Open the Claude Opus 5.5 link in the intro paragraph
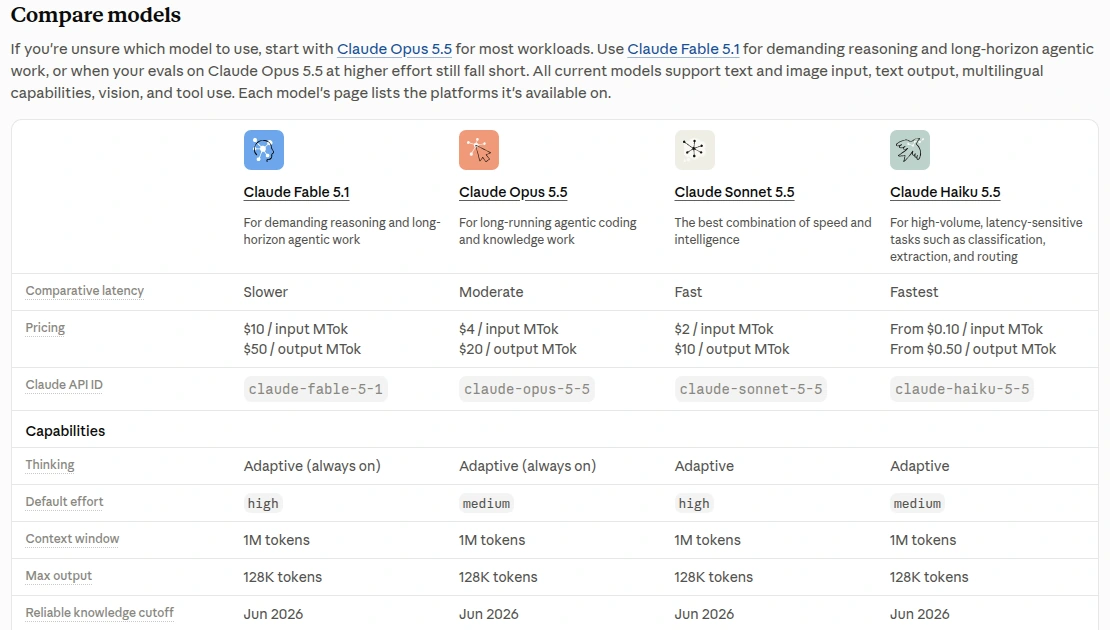 pos(394,49)
